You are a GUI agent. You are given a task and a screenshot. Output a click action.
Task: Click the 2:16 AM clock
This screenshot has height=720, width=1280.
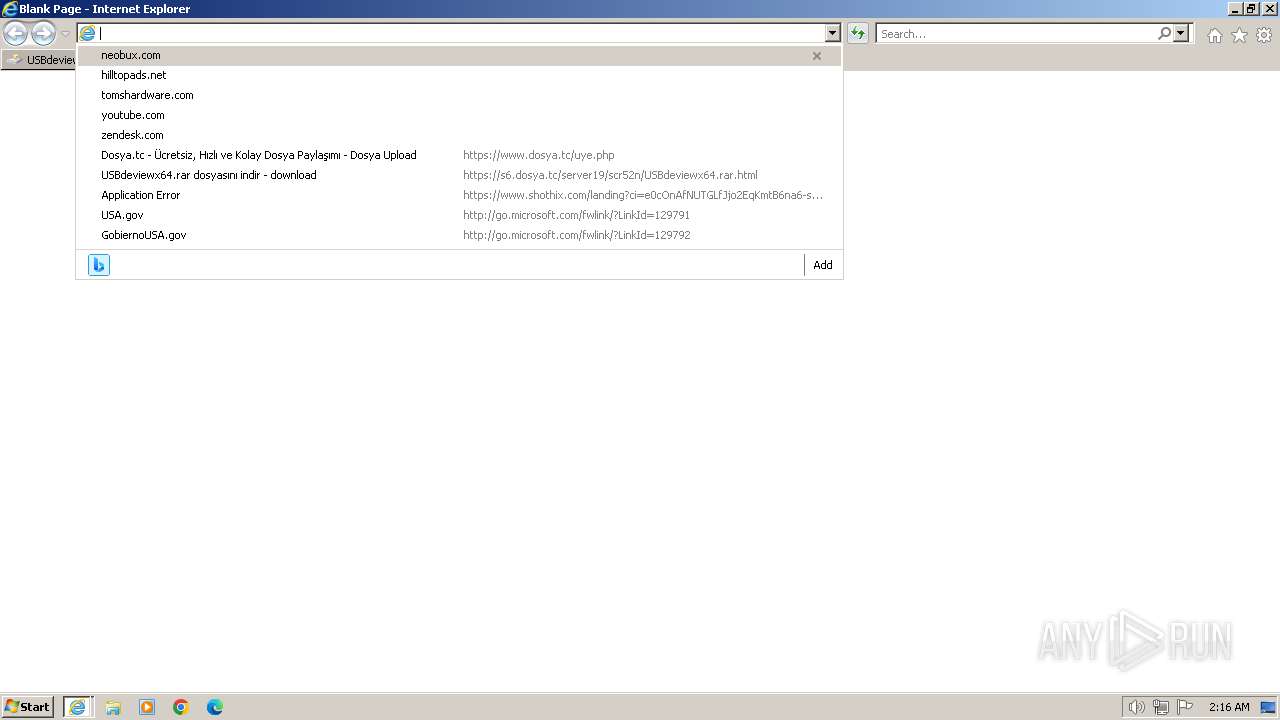click(x=1229, y=707)
